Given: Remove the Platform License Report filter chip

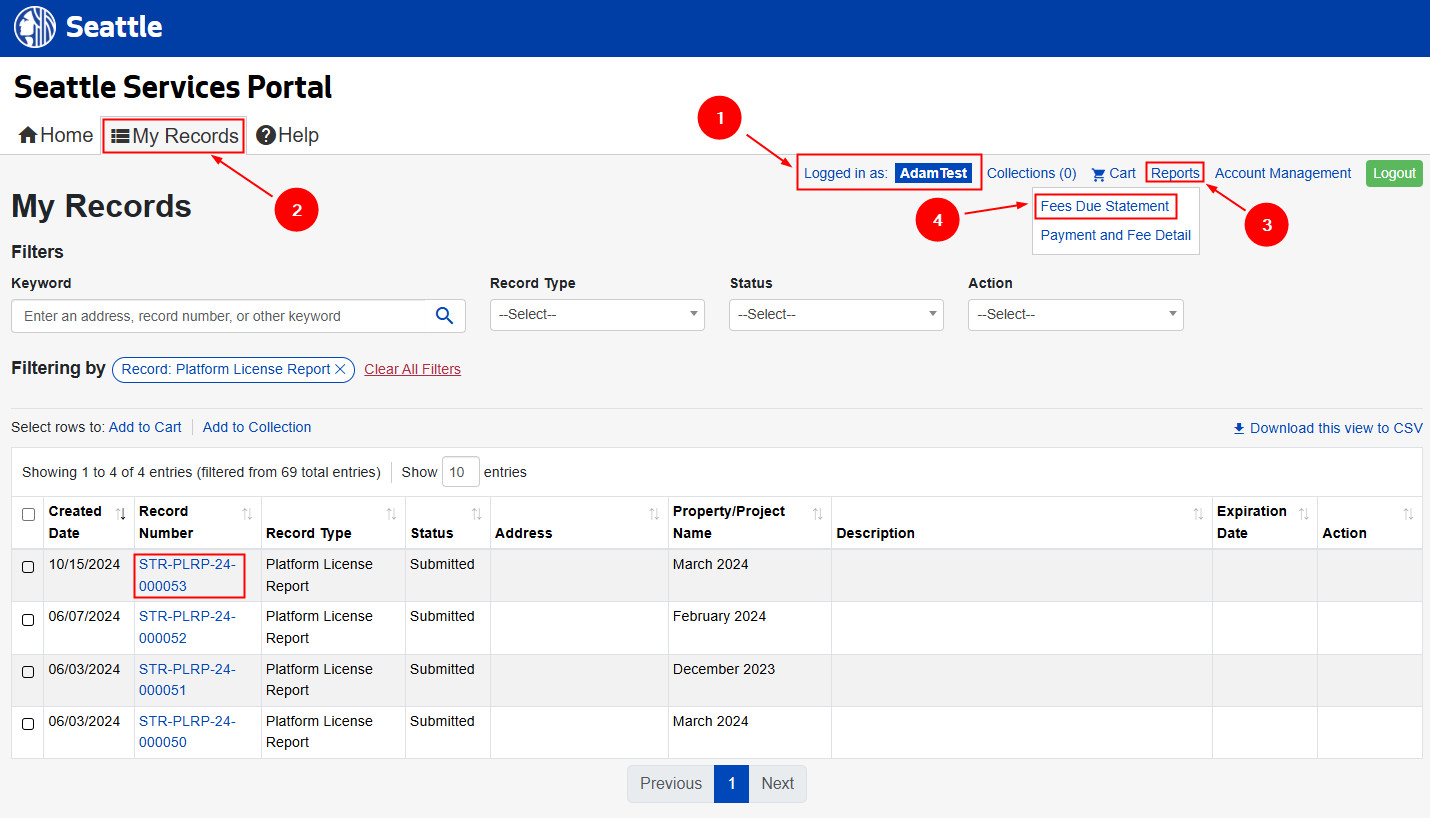Looking at the screenshot, I should [340, 369].
